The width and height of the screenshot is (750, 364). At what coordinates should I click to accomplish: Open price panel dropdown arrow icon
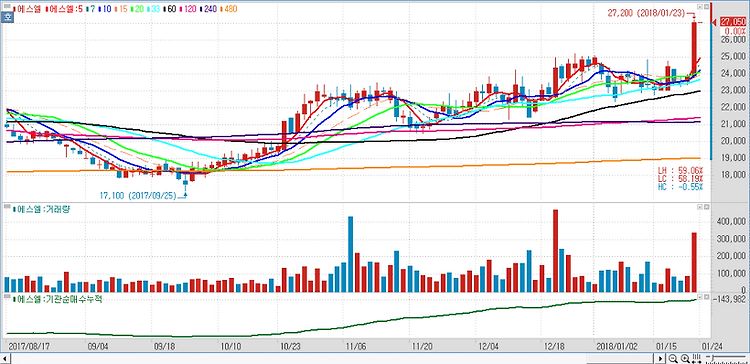[699, 7]
